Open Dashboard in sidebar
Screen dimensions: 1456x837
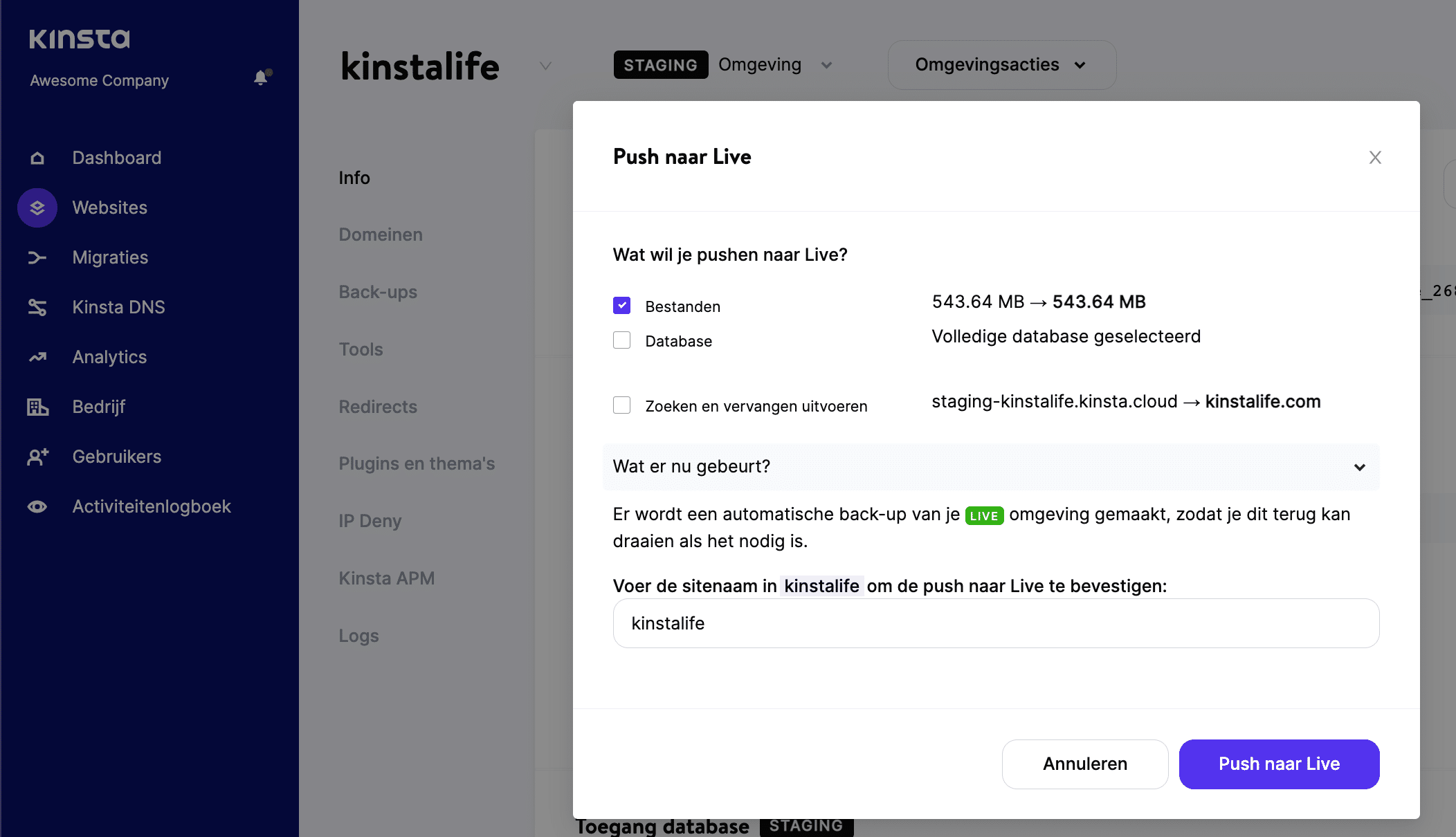[x=116, y=158]
